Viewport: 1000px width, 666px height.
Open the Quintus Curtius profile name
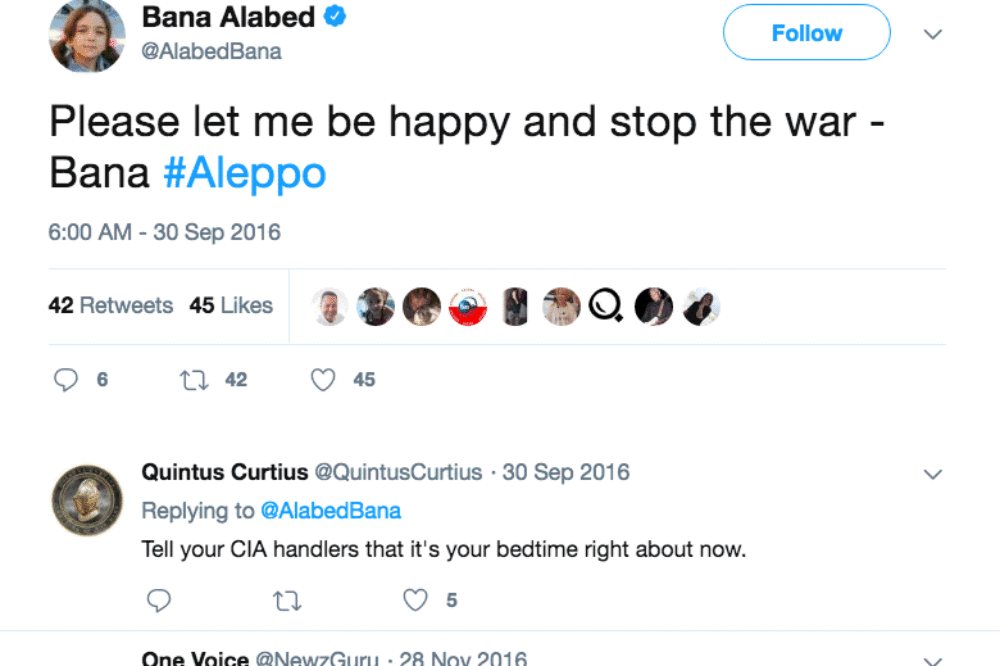[x=224, y=472]
